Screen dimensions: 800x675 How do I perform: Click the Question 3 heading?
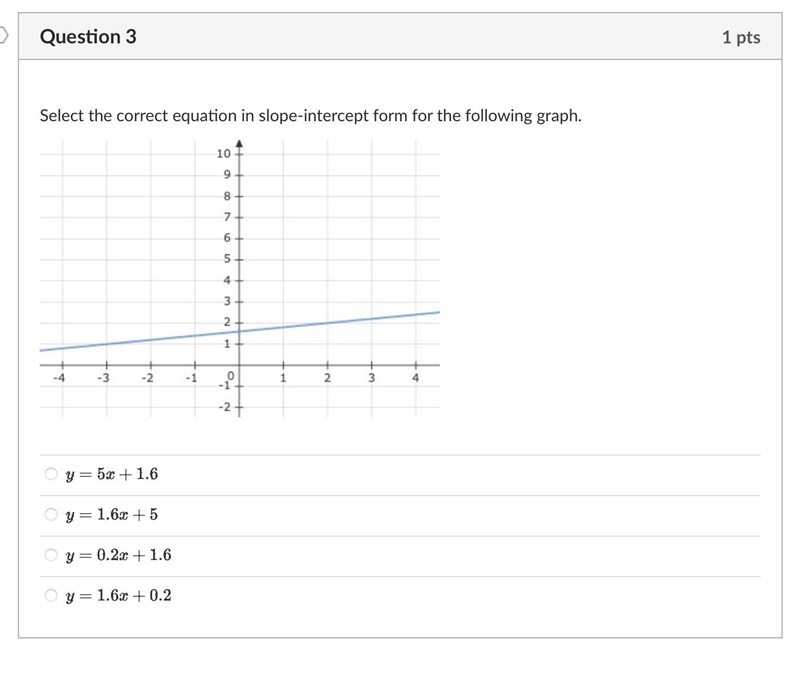tap(88, 37)
